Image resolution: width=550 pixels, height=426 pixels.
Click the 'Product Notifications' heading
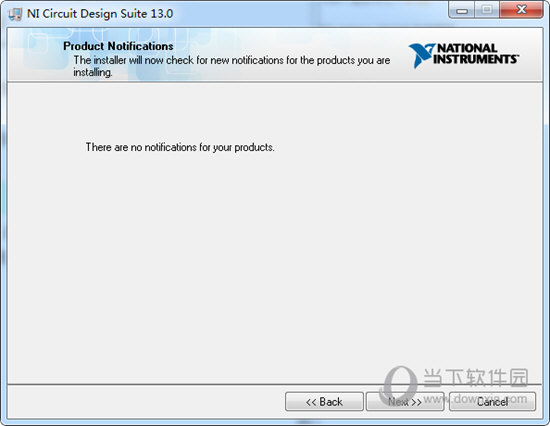pyautogui.click(x=118, y=46)
